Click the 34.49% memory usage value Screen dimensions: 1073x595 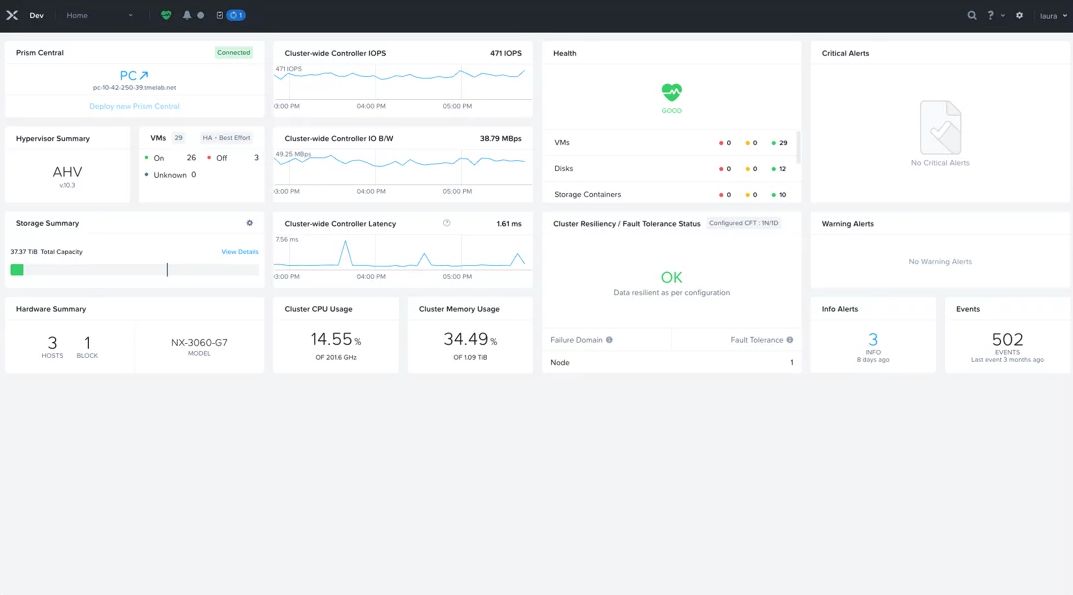click(470, 339)
